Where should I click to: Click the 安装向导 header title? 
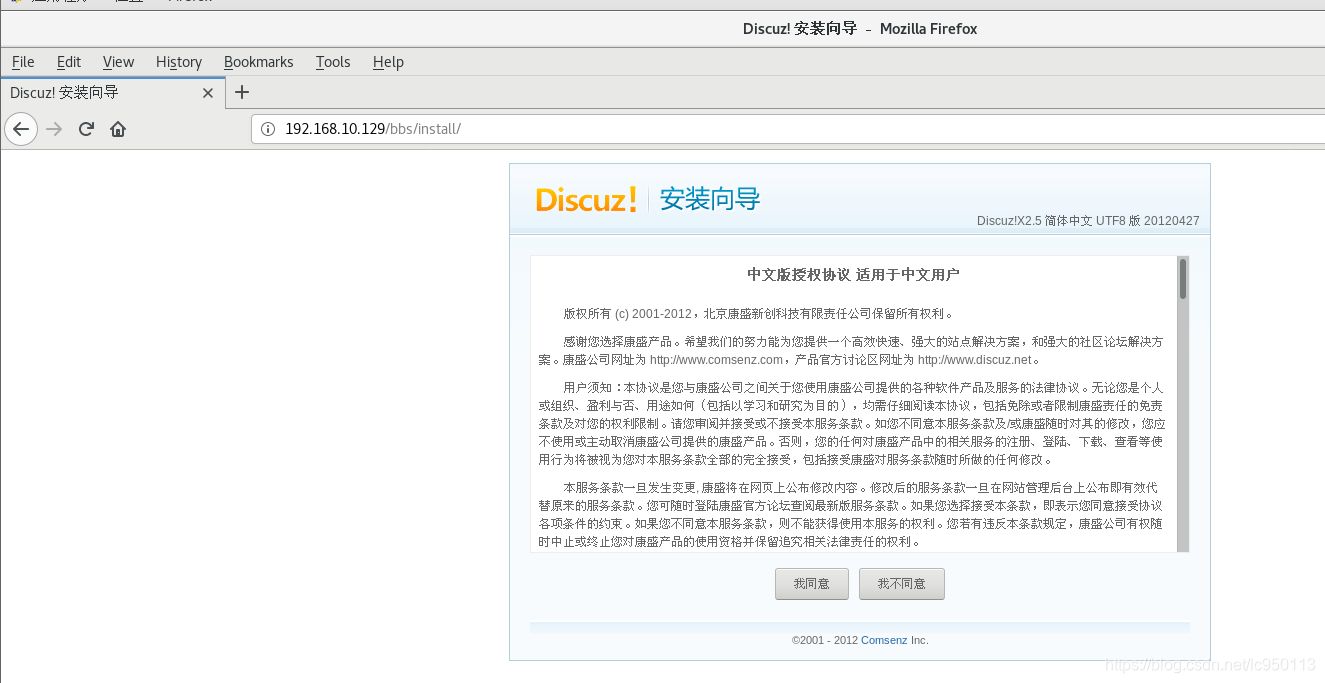(710, 199)
